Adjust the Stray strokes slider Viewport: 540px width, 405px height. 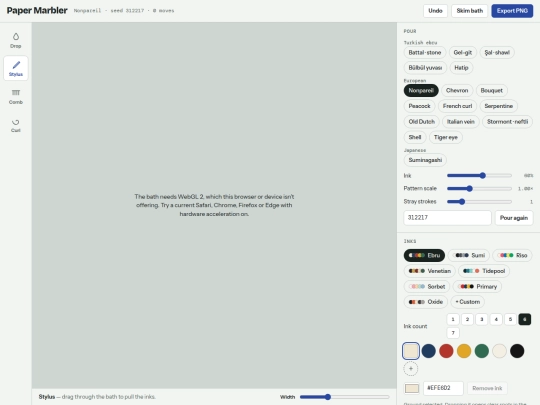point(479,201)
